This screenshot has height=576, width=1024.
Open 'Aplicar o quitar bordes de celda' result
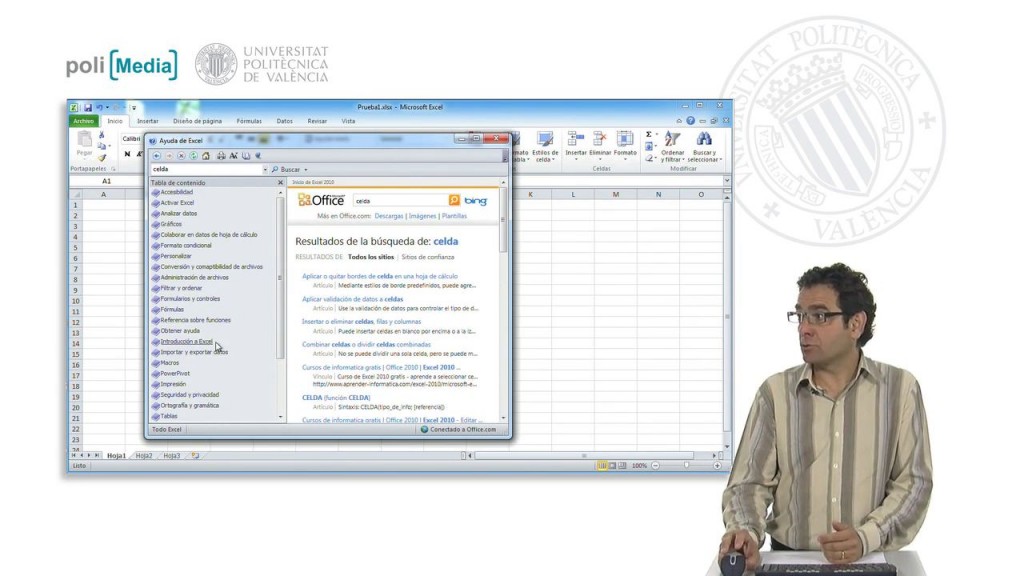379,276
